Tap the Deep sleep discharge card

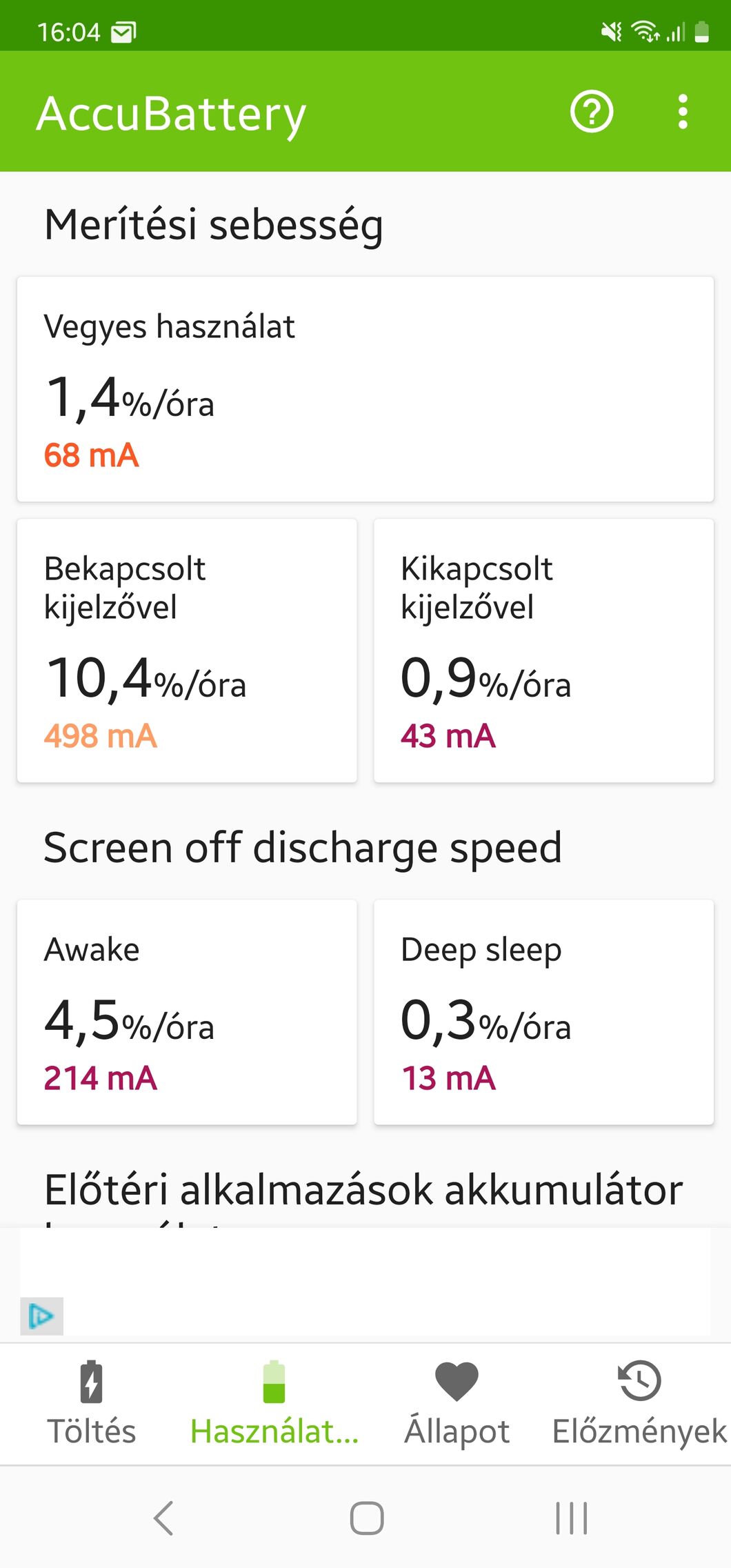click(x=543, y=1012)
